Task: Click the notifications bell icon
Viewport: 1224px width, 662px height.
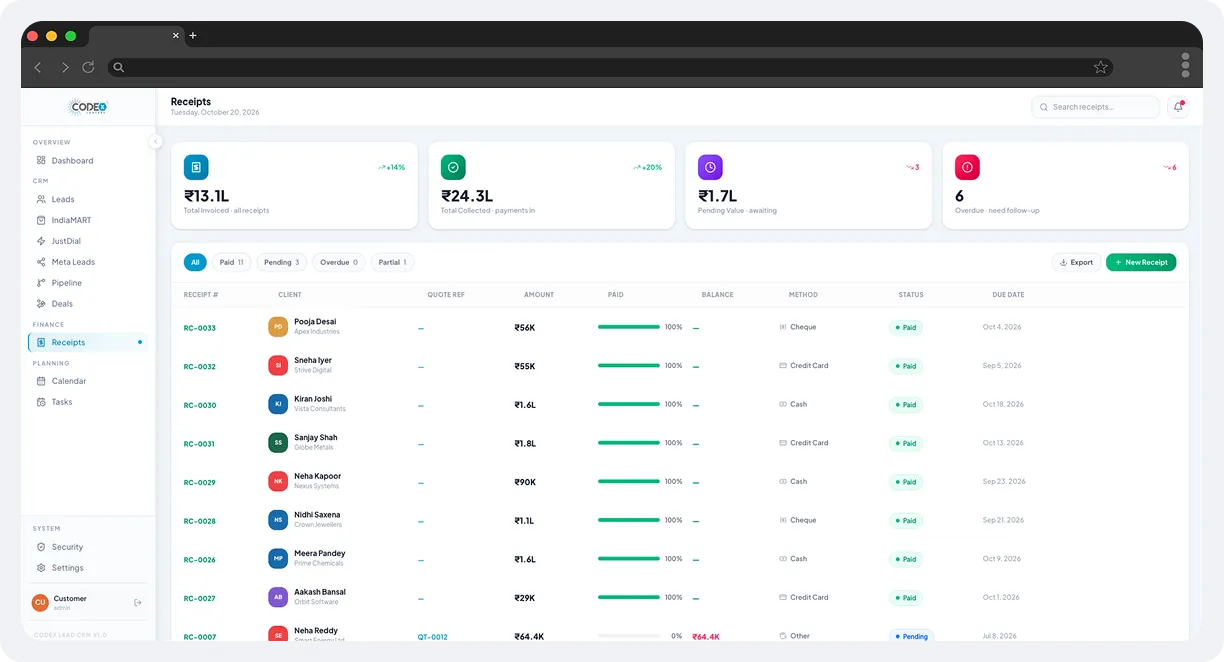Action: [1178, 107]
